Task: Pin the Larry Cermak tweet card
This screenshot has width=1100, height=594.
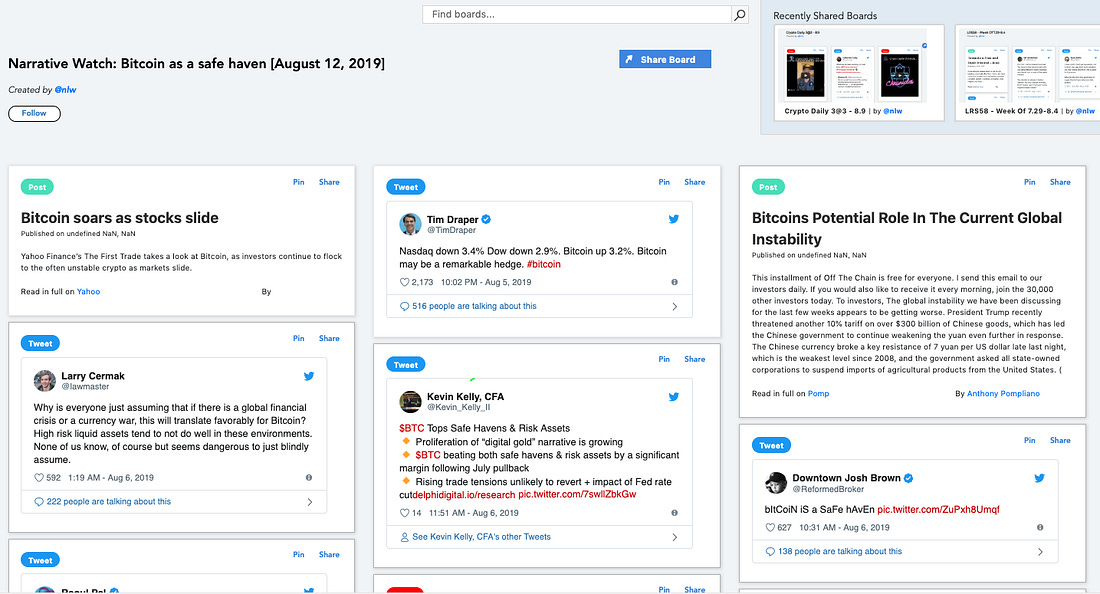Action: (x=299, y=338)
